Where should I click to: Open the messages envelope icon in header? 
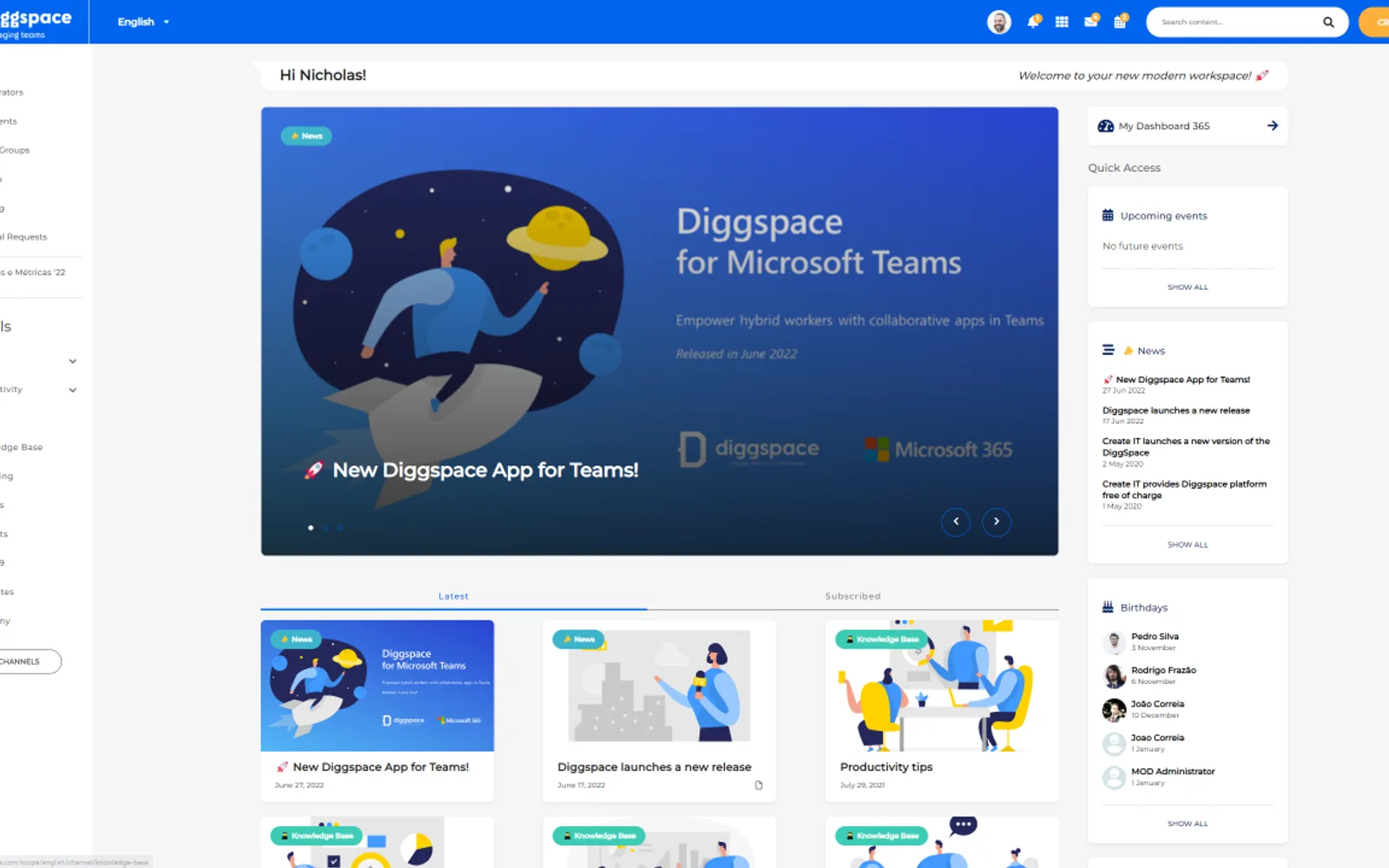(1091, 22)
